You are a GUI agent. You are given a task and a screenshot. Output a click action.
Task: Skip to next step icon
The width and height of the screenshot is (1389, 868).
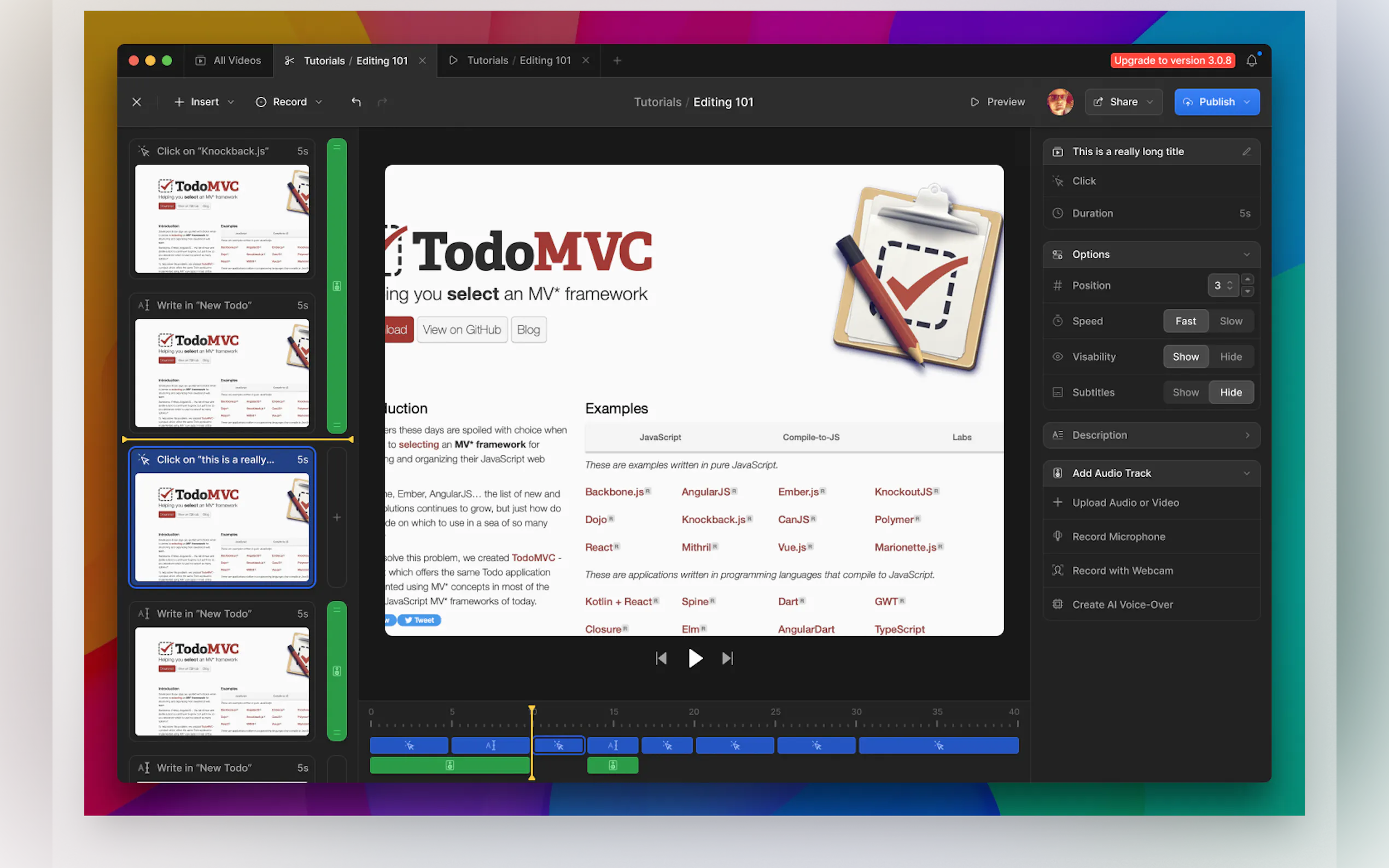pos(727,658)
